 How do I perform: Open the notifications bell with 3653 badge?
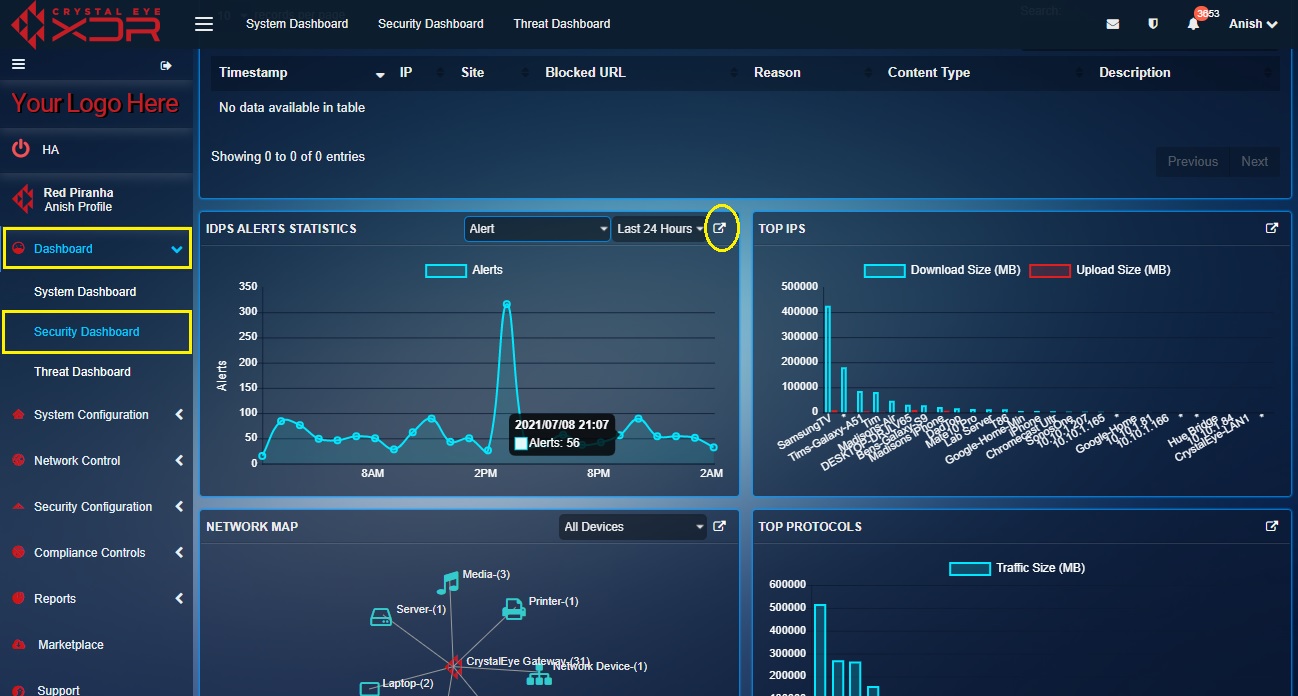pos(1193,24)
